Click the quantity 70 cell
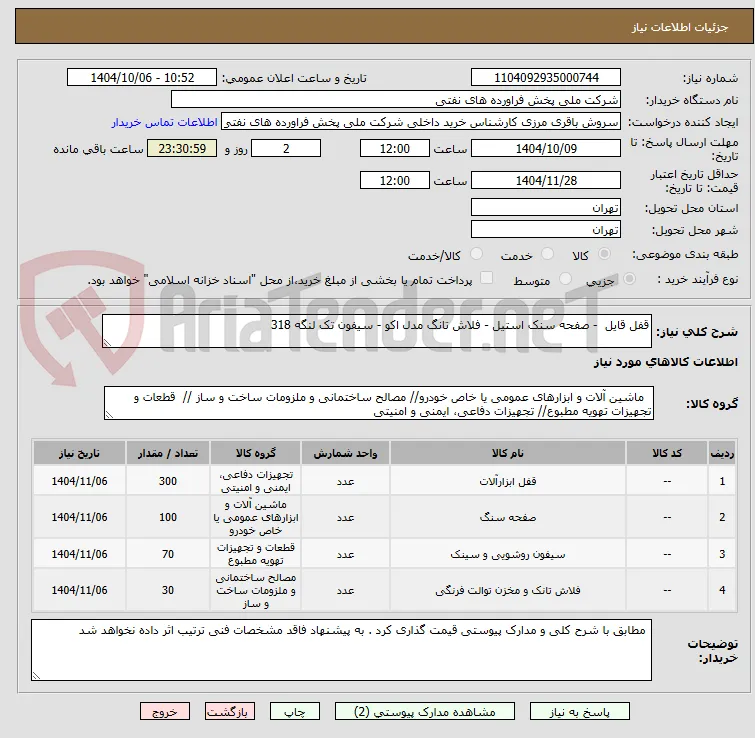Image resolution: width=755 pixels, height=738 pixels. [168, 554]
